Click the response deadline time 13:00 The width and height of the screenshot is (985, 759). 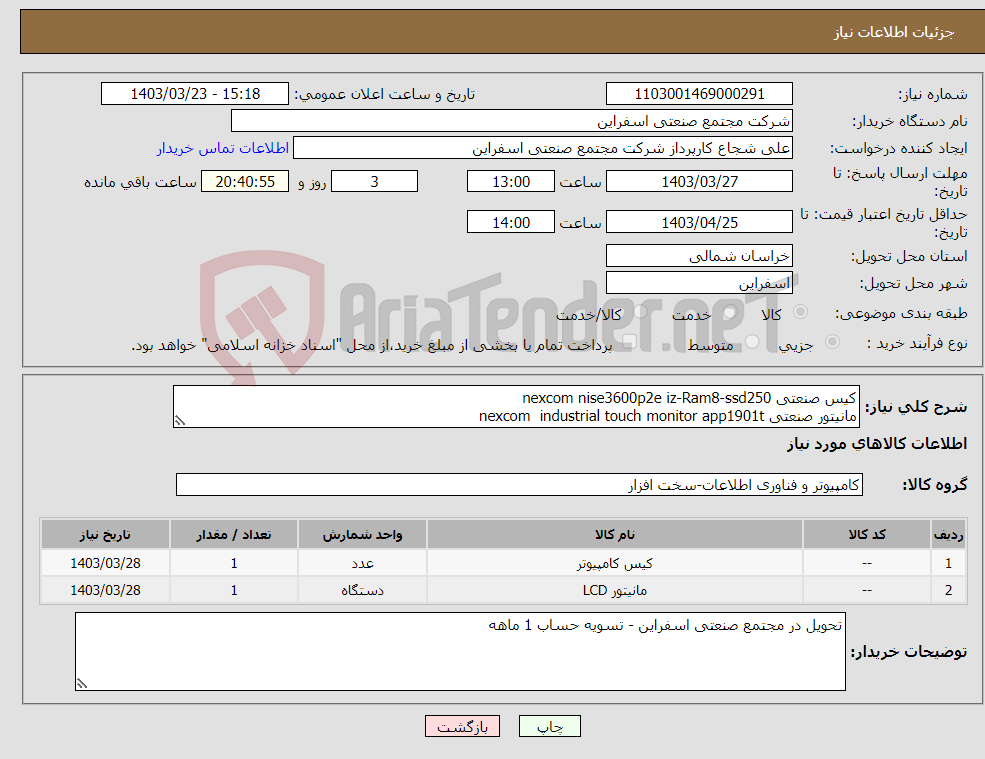pyautogui.click(x=511, y=182)
